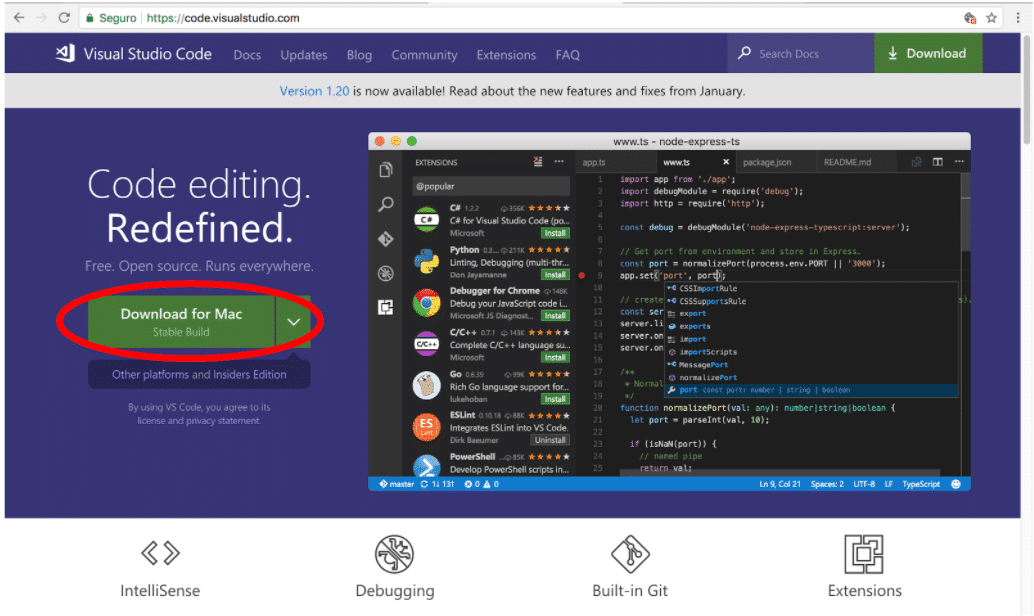Toggle the breakpoint dot on line 9

tap(582, 276)
